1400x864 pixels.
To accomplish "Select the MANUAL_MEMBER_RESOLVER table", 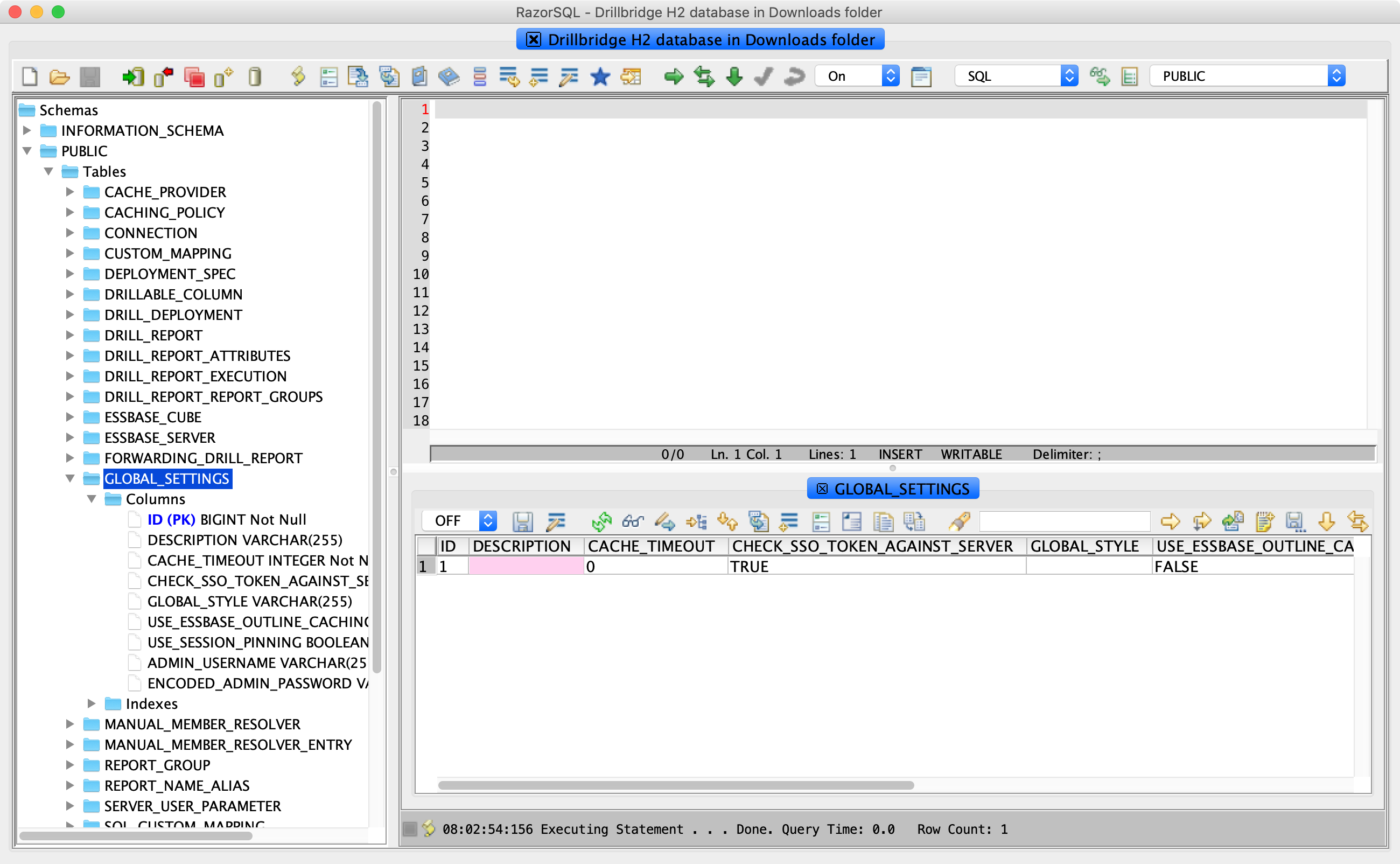I will pos(202,724).
